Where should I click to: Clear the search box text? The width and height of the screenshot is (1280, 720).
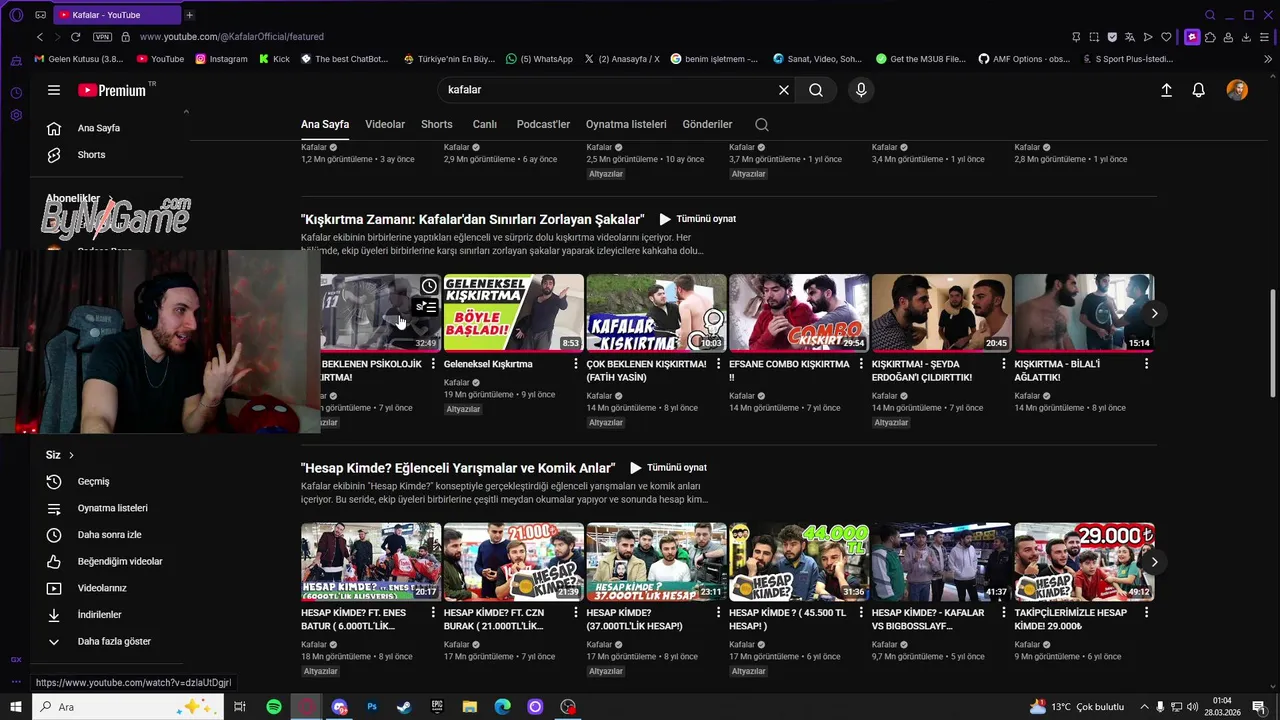click(784, 90)
